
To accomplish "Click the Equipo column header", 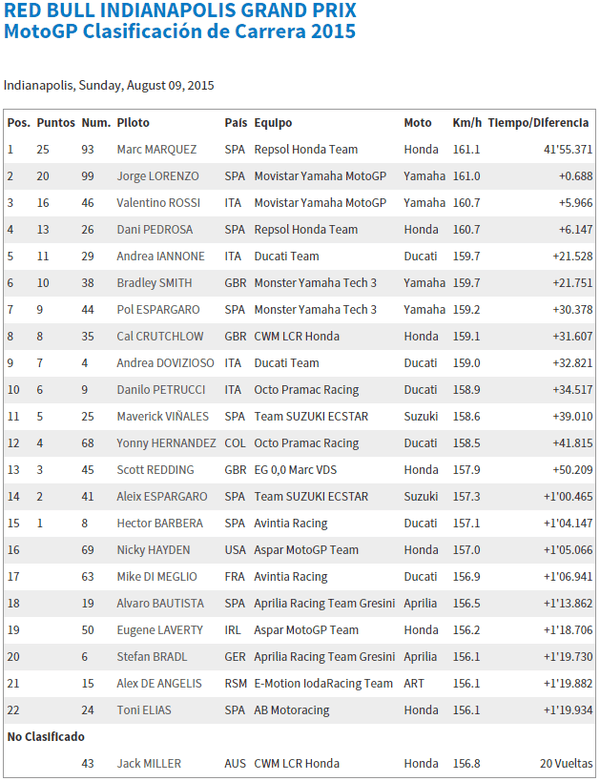I will coord(273,123).
